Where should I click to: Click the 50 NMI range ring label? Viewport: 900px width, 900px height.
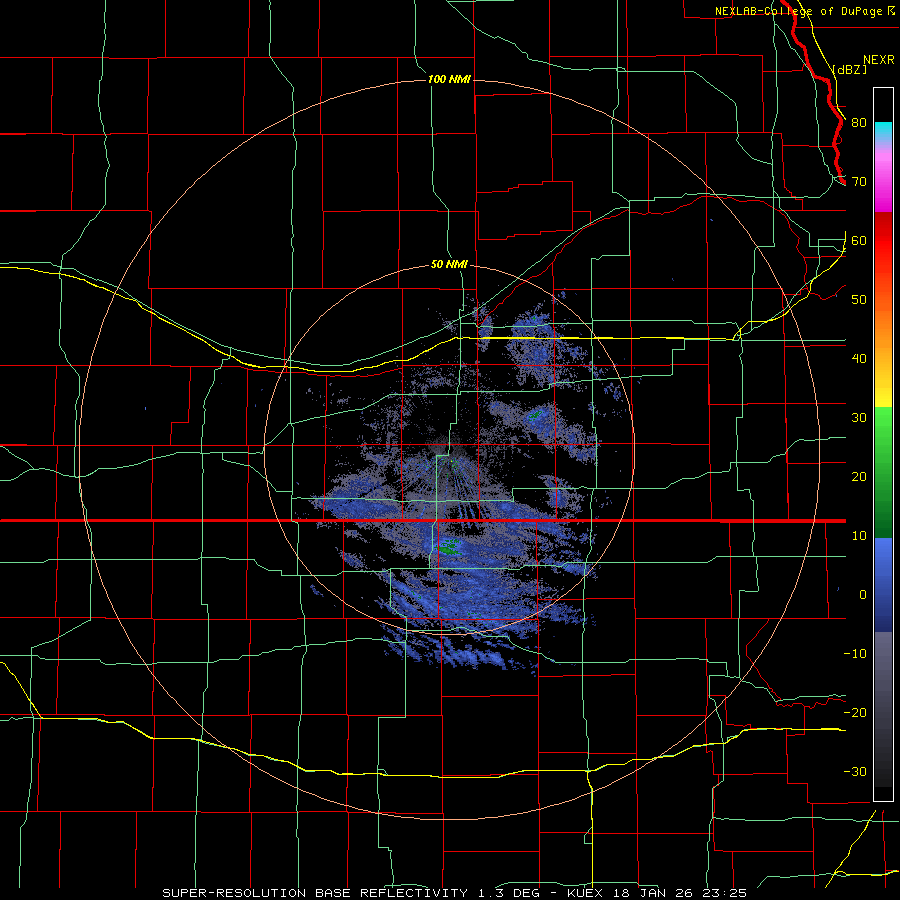click(449, 265)
